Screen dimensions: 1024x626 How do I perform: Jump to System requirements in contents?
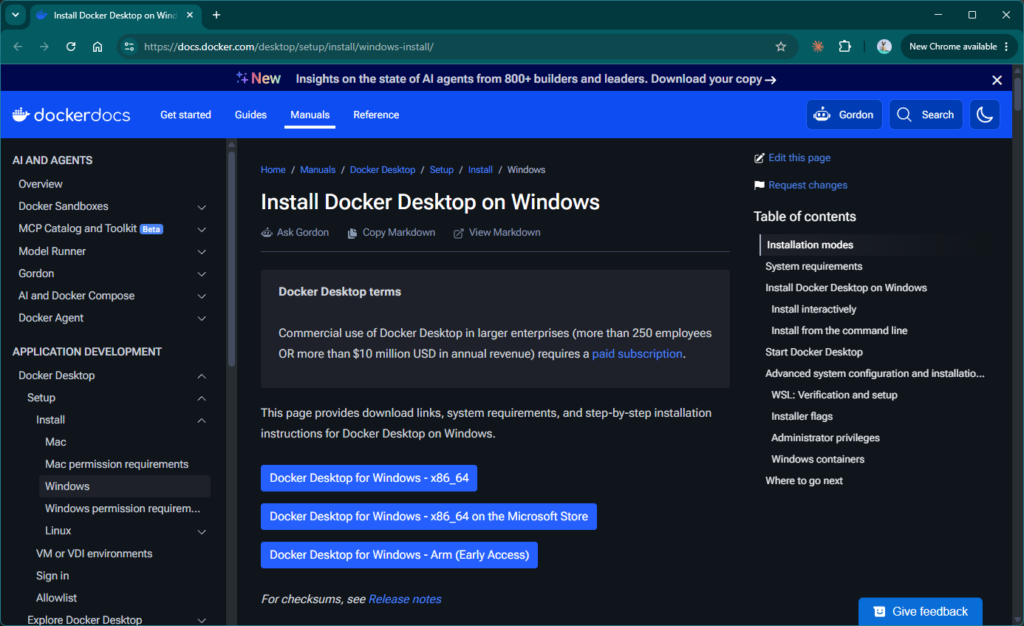814,266
